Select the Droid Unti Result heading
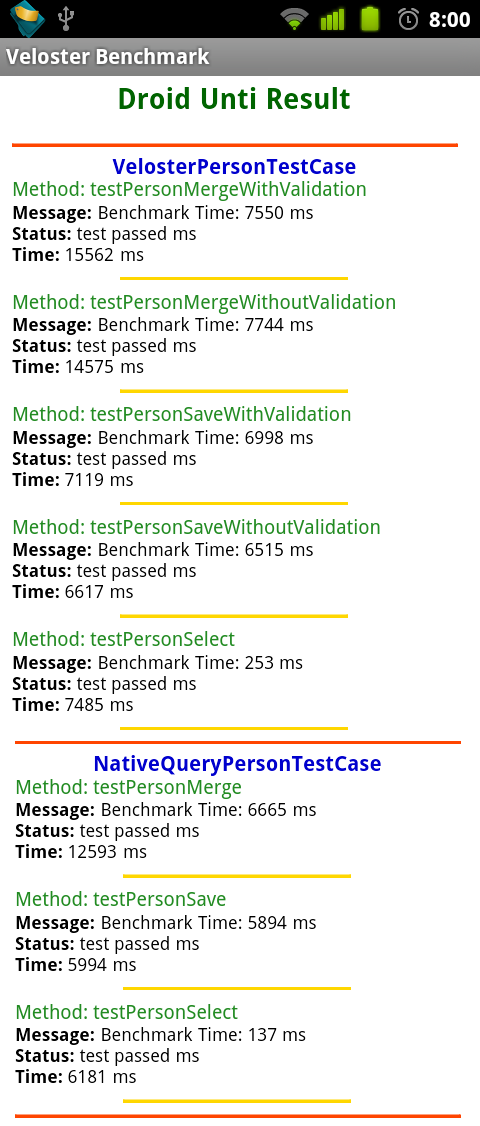 [234, 99]
